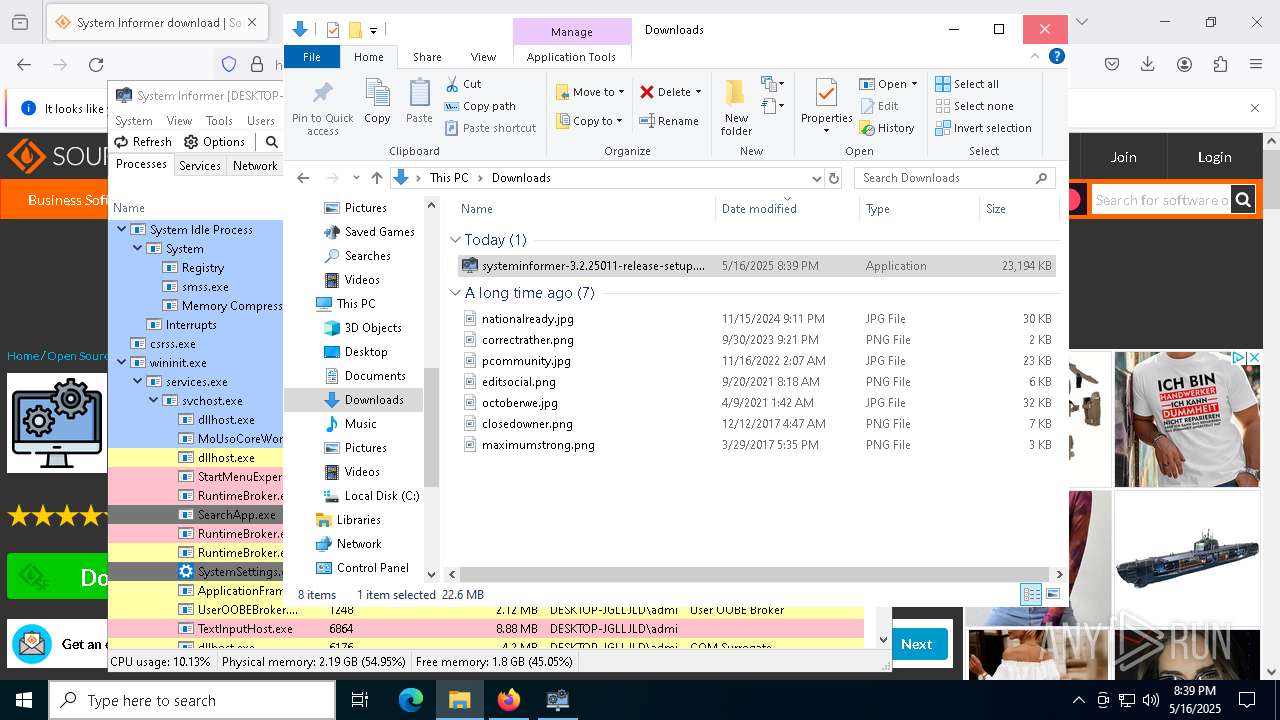The image size is (1280, 720).
Task: Open System Informer Options
Action: point(214,142)
